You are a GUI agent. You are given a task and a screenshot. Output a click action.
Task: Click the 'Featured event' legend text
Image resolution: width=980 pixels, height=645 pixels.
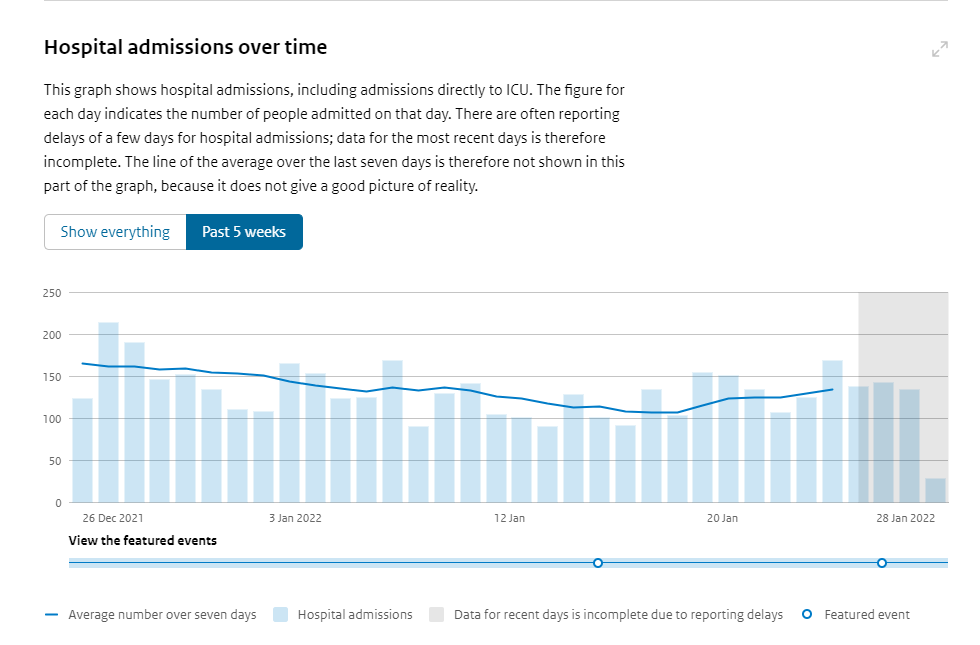coord(867,614)
